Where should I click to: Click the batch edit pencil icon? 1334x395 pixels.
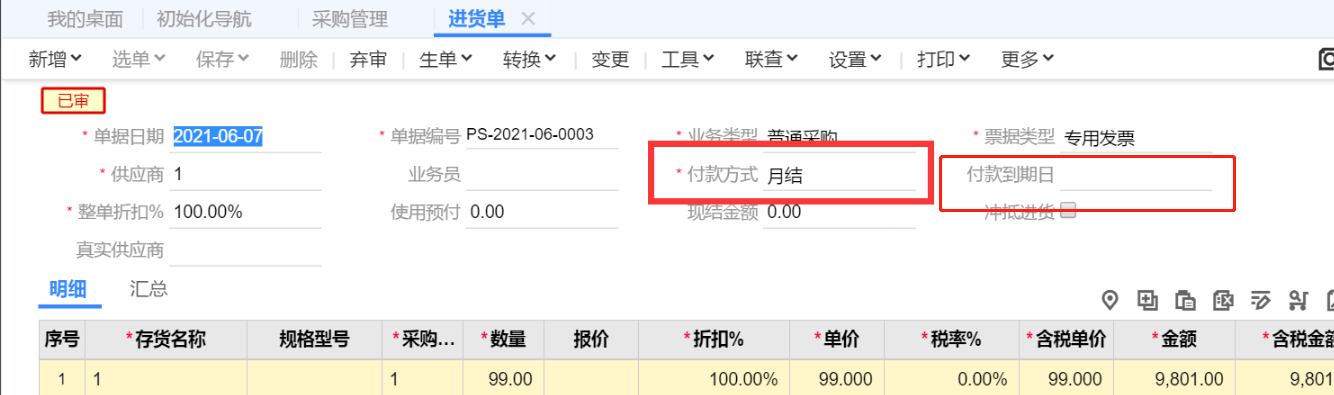[x=1261, y=300]
